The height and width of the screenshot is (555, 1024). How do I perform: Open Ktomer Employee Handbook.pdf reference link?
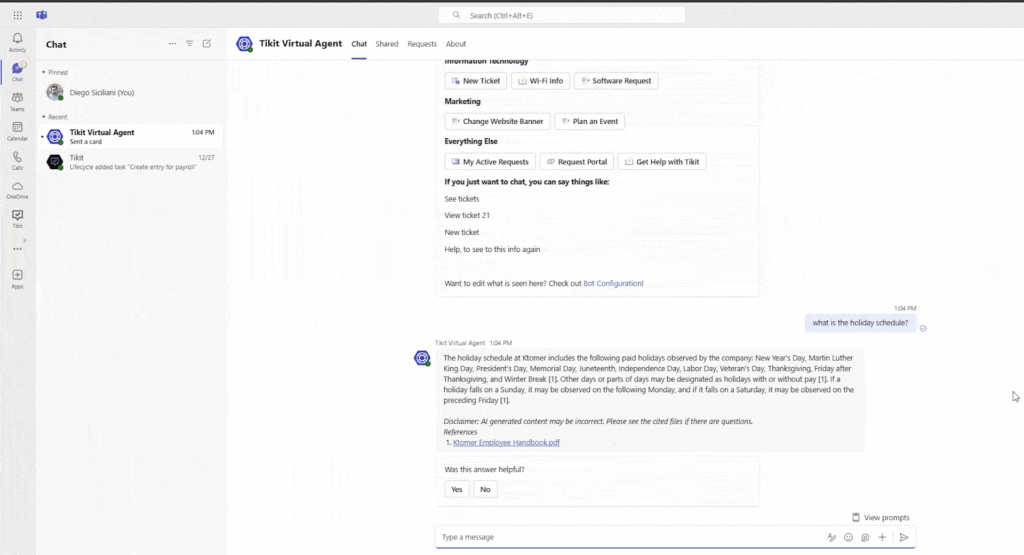coord(506,443)
